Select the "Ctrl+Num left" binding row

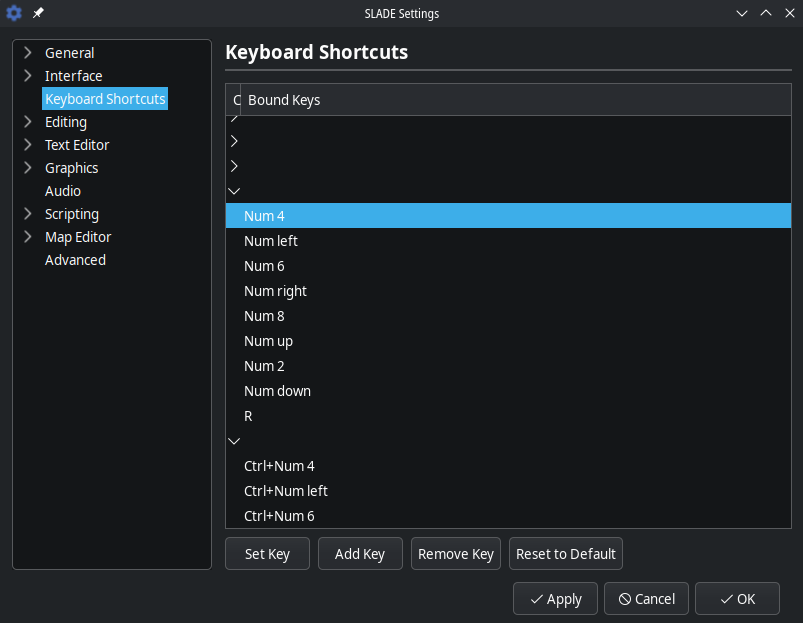click(x=509, y=491)
